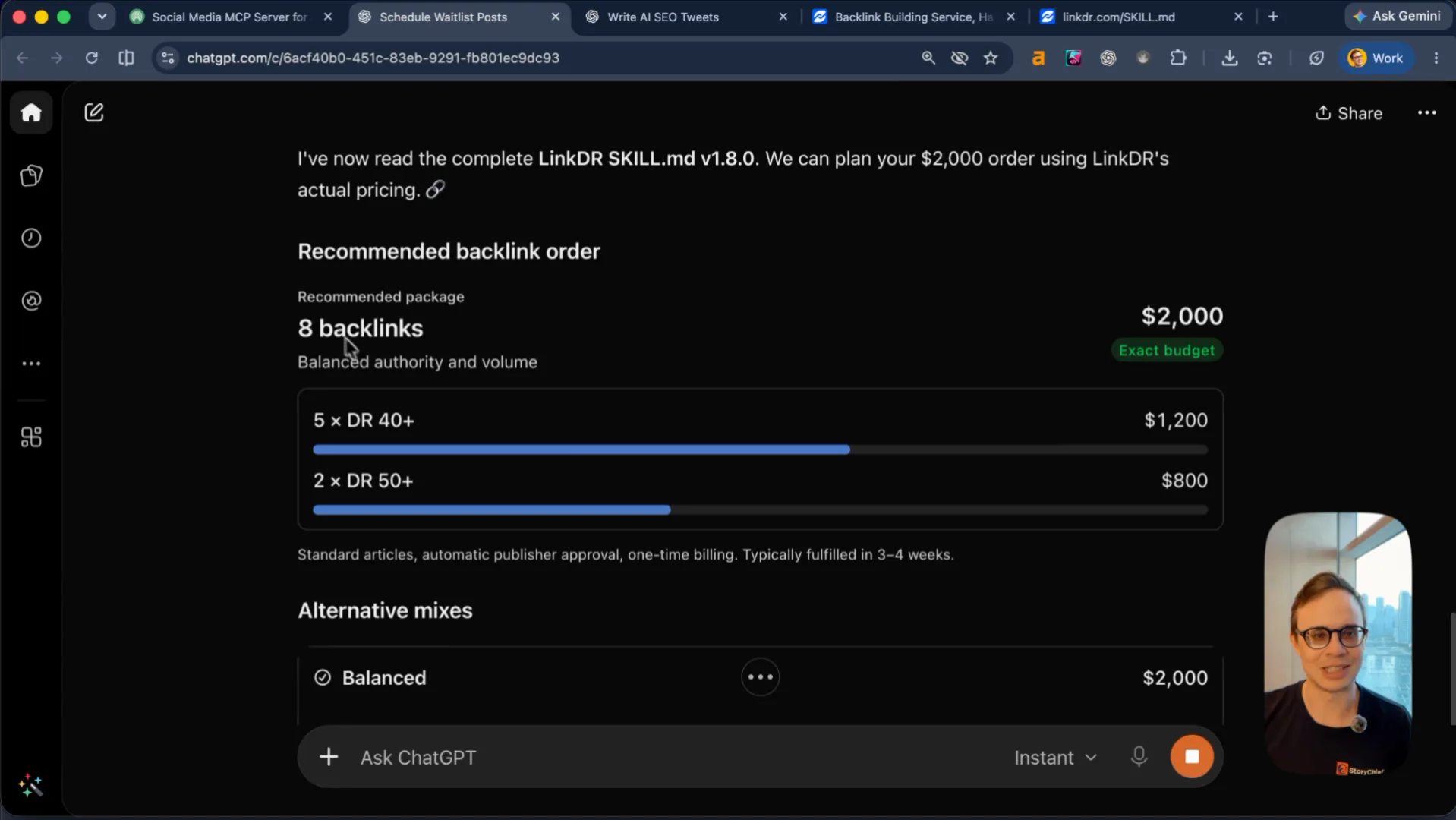Open the ChatGPT home icon in sidebar
Screen dimensions: 1456x820
tap(31, 112)
